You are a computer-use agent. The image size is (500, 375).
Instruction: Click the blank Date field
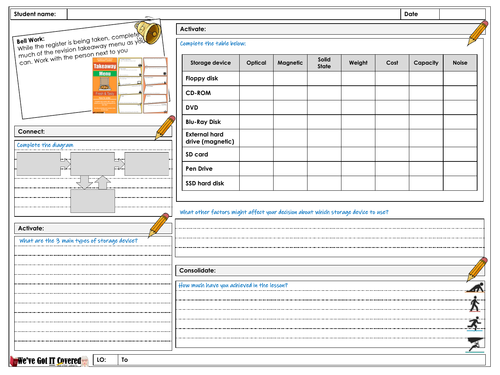(462, 14)
